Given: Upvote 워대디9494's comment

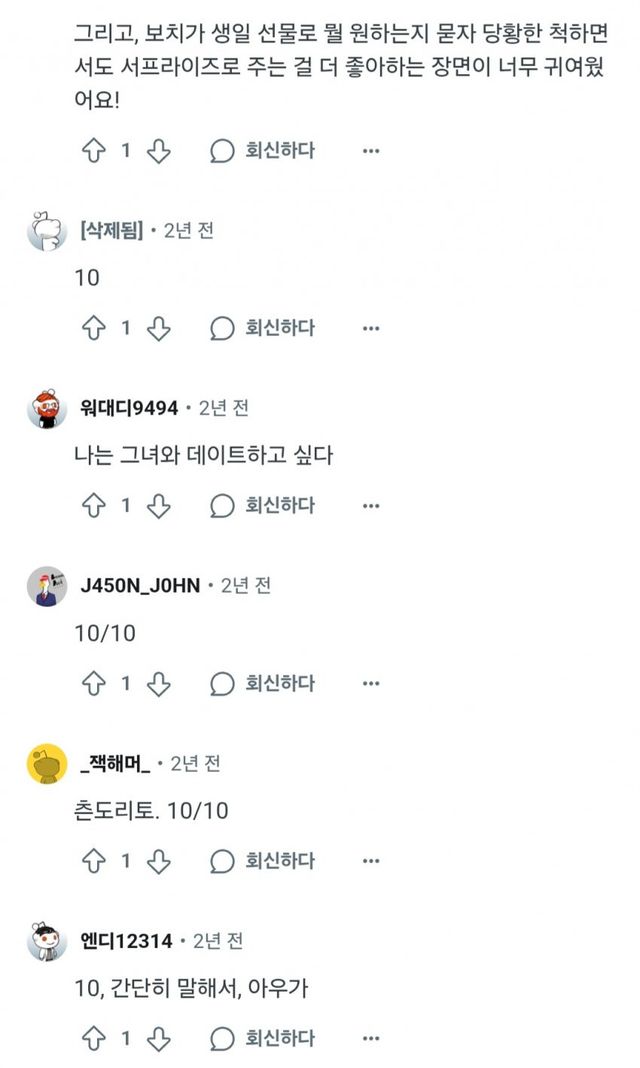Looking at the screenshot, I should point(94,506).
